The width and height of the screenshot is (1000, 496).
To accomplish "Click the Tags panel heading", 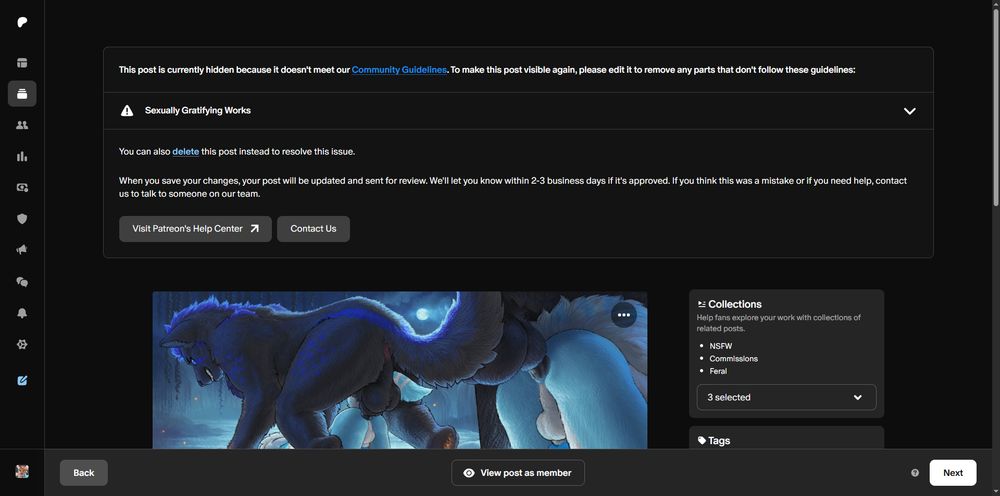I will click(x=714, y=441).
